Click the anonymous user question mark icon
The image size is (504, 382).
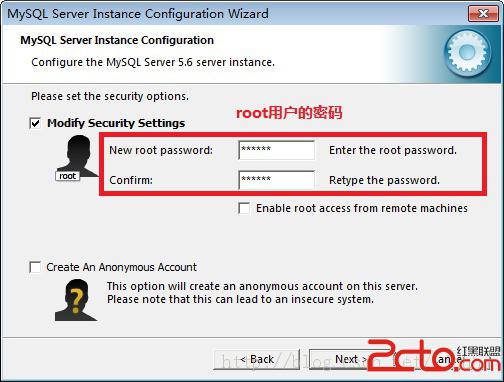click(76, 300)
